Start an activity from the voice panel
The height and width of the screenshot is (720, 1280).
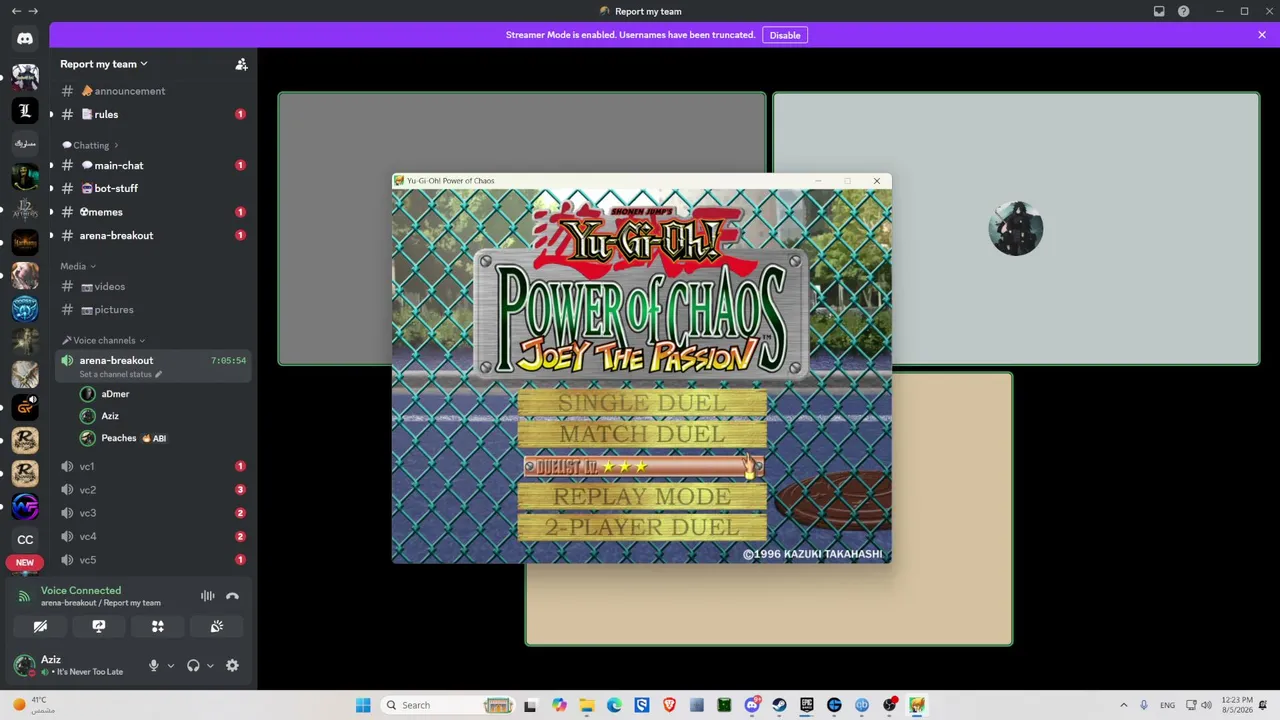158,626
